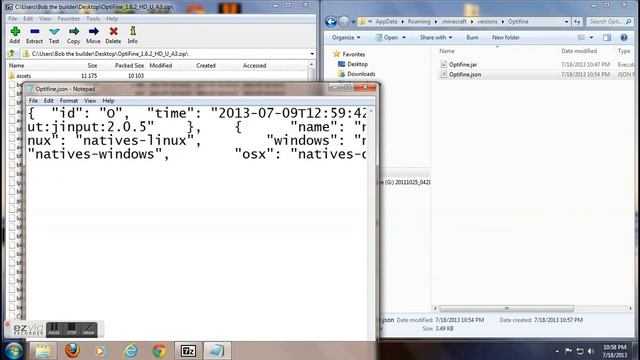This screenshot has width=640, height=360.
Task: Click New folder in Explorer toolbar
Action: [x=506, y=38]
